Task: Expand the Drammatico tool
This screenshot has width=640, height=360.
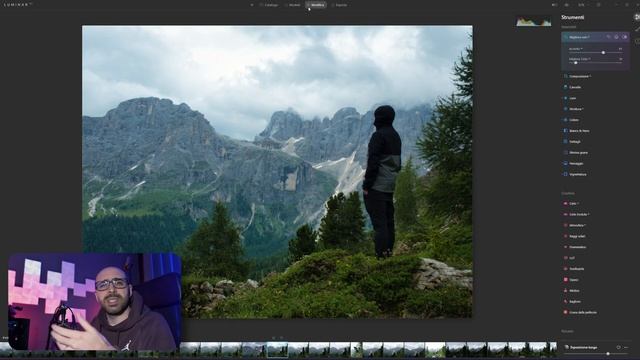Action: tap(575, 247)
